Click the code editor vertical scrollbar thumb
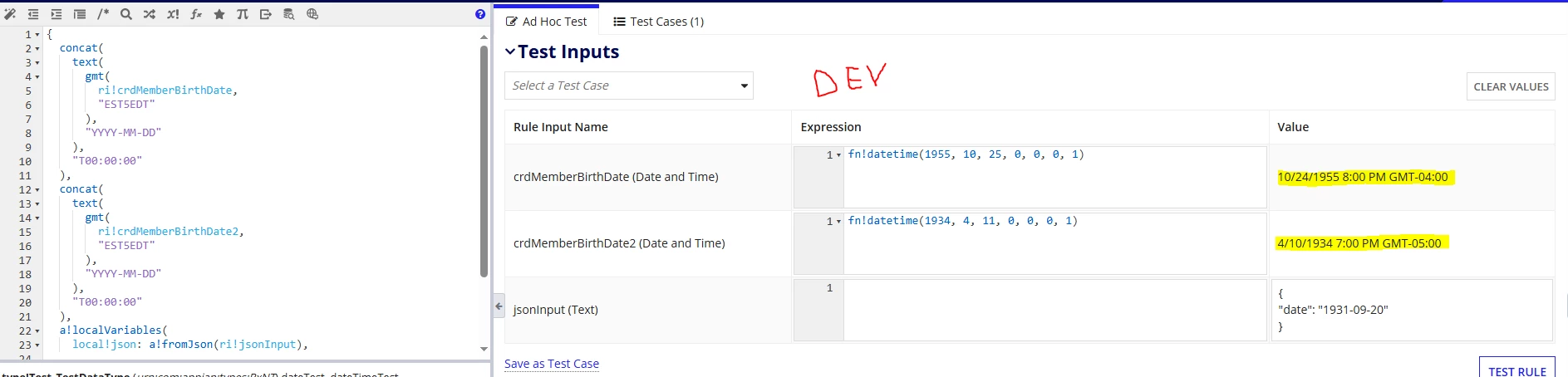 click(x=484, y=161)
